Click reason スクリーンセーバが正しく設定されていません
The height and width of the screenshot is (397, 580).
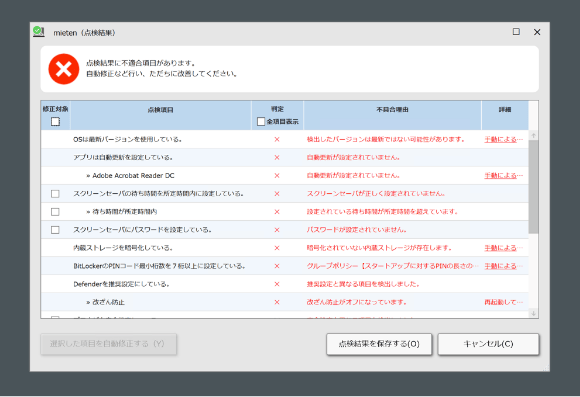[x=376, y=194]
